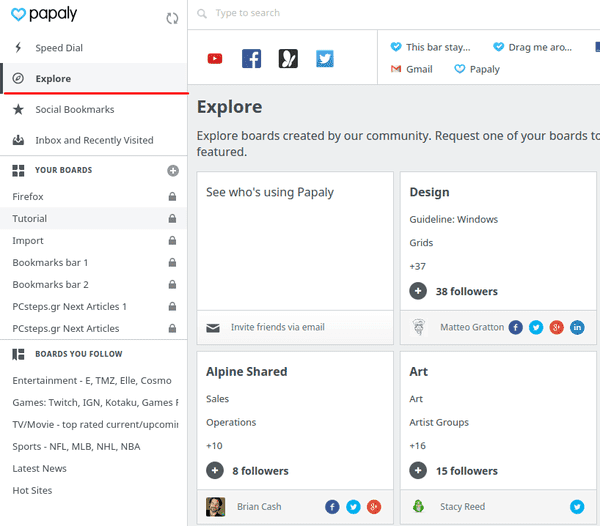
Task: Open PCsteps.gr Next Articles 1 board
Action: (x=70, y=306)
